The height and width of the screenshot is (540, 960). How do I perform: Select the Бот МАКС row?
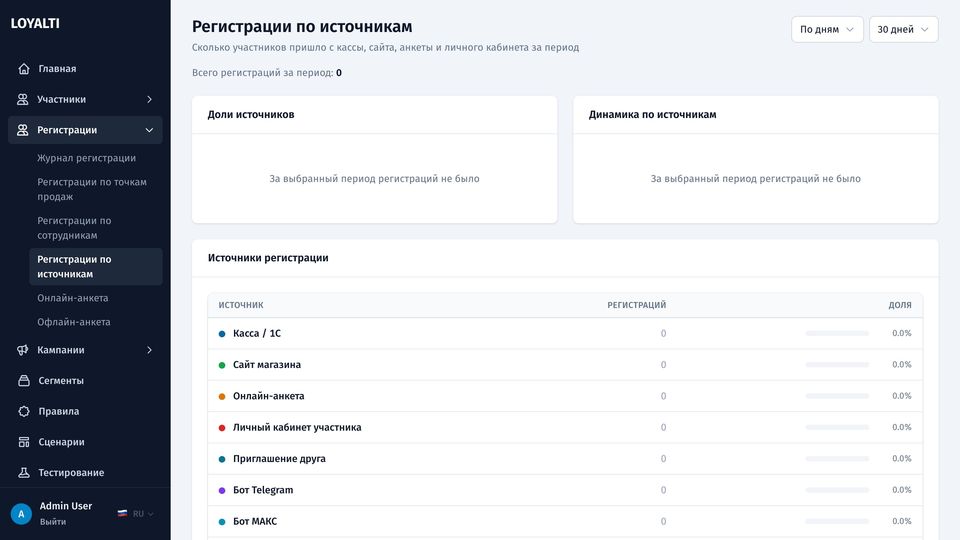coord(564,521)
